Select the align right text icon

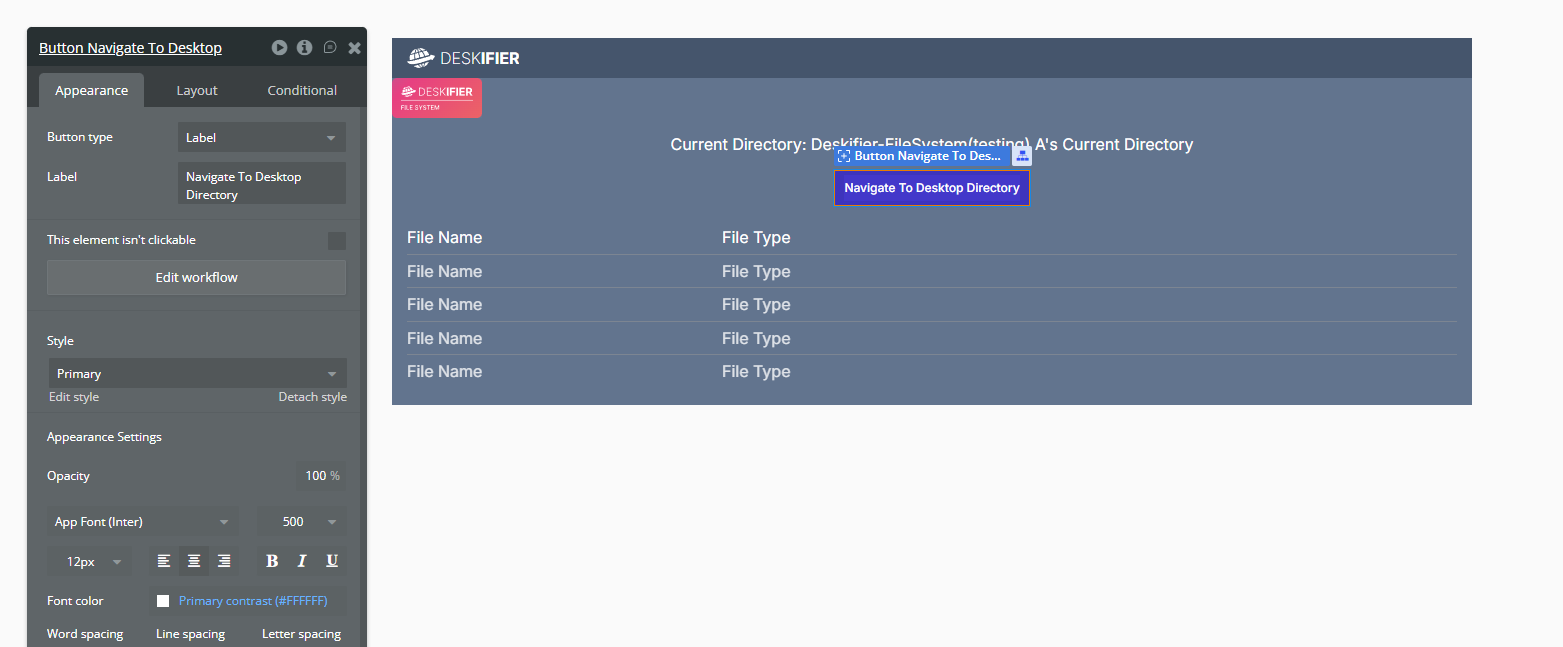pyautogui.click(x=224, y=561)
